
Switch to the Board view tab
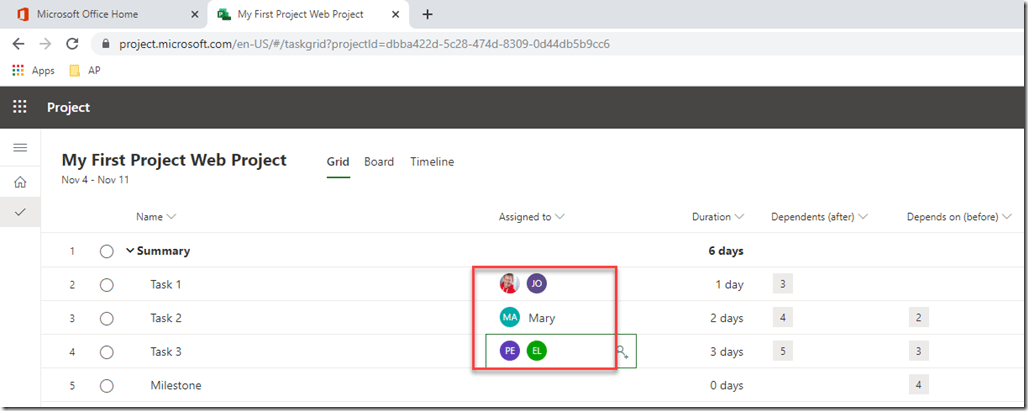click(x=379, y=162)
